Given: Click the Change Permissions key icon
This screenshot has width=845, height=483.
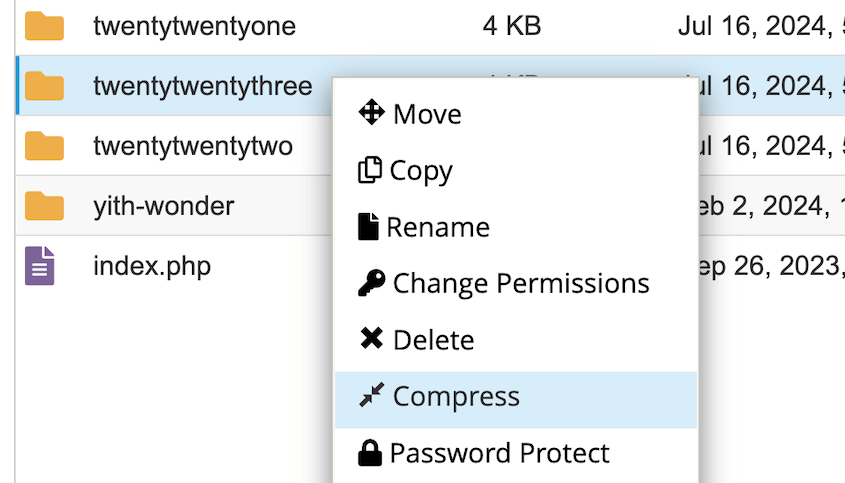Looking at the screenshot, I should pyautogui.click(x=371, y=283).
